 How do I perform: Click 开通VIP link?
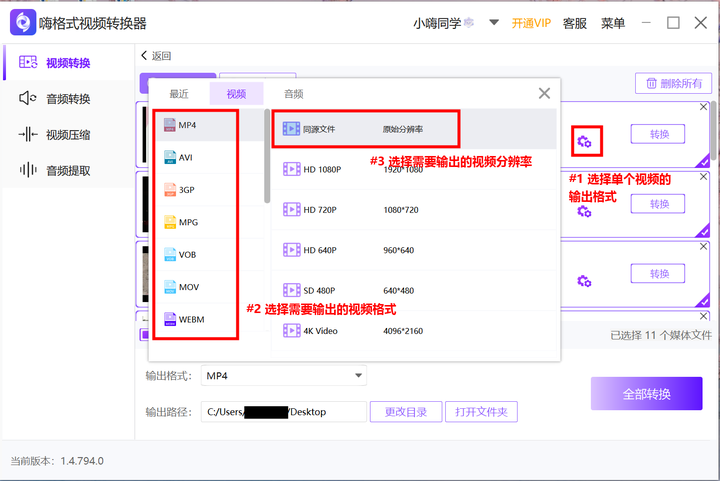click(x=531, y=23)
